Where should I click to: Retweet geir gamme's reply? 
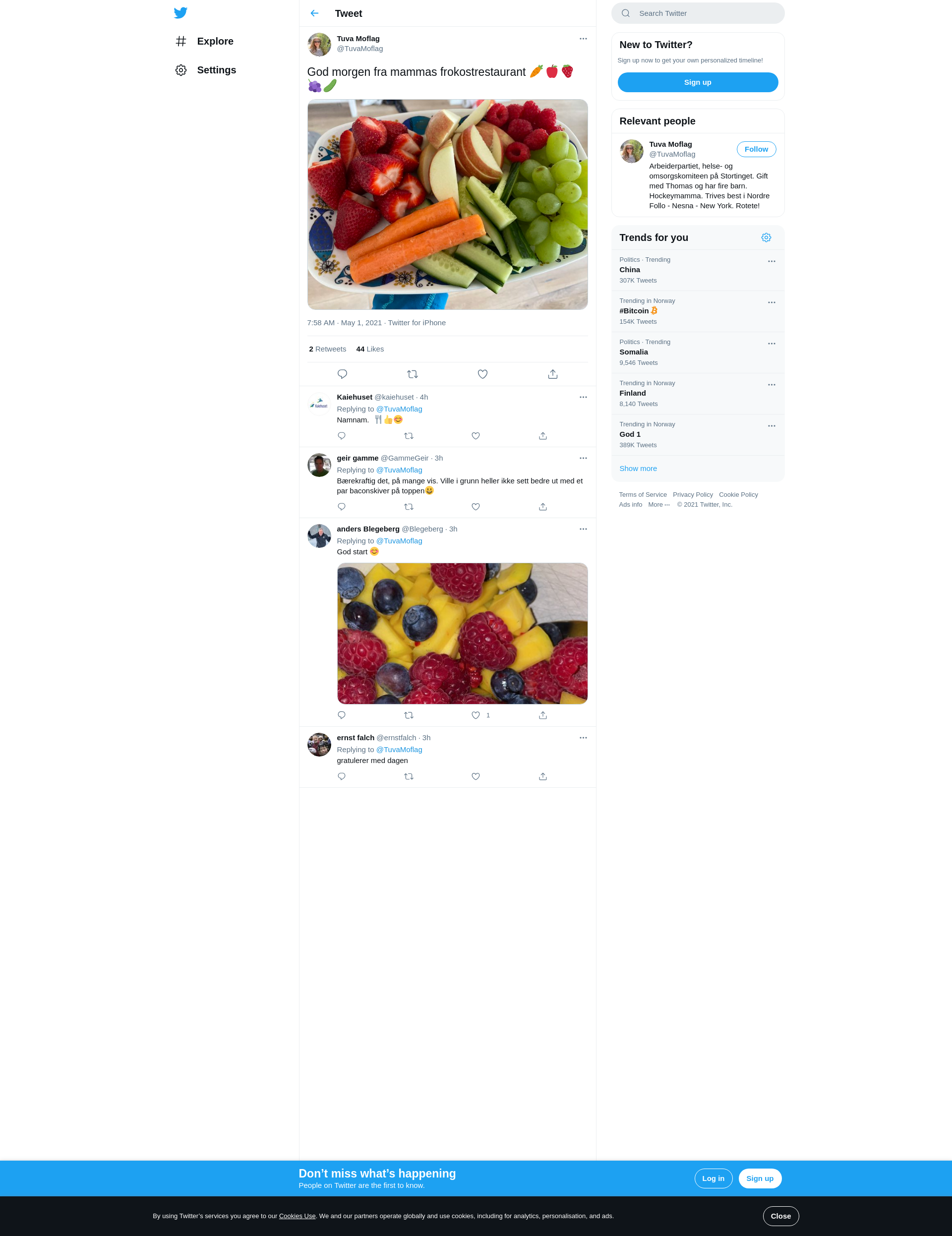tap(409, 507)
